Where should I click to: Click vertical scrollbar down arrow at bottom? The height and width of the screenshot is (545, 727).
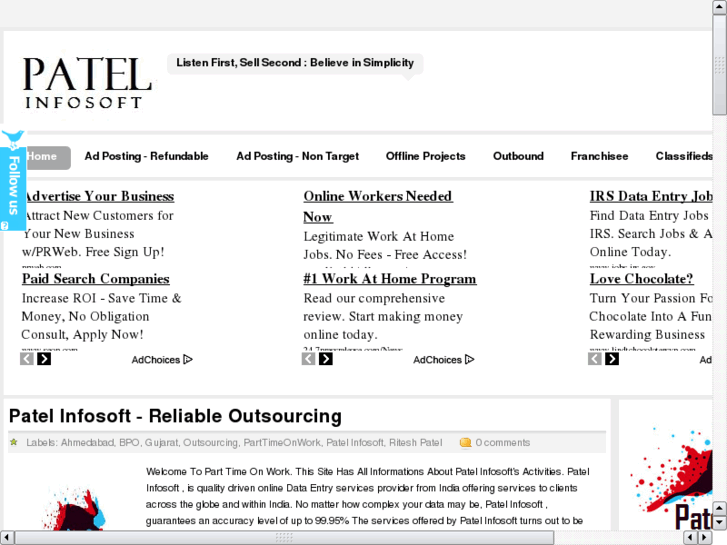720,523
